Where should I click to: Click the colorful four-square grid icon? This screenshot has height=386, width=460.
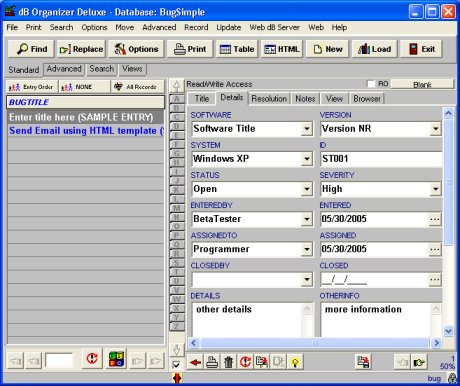point(117,359)
